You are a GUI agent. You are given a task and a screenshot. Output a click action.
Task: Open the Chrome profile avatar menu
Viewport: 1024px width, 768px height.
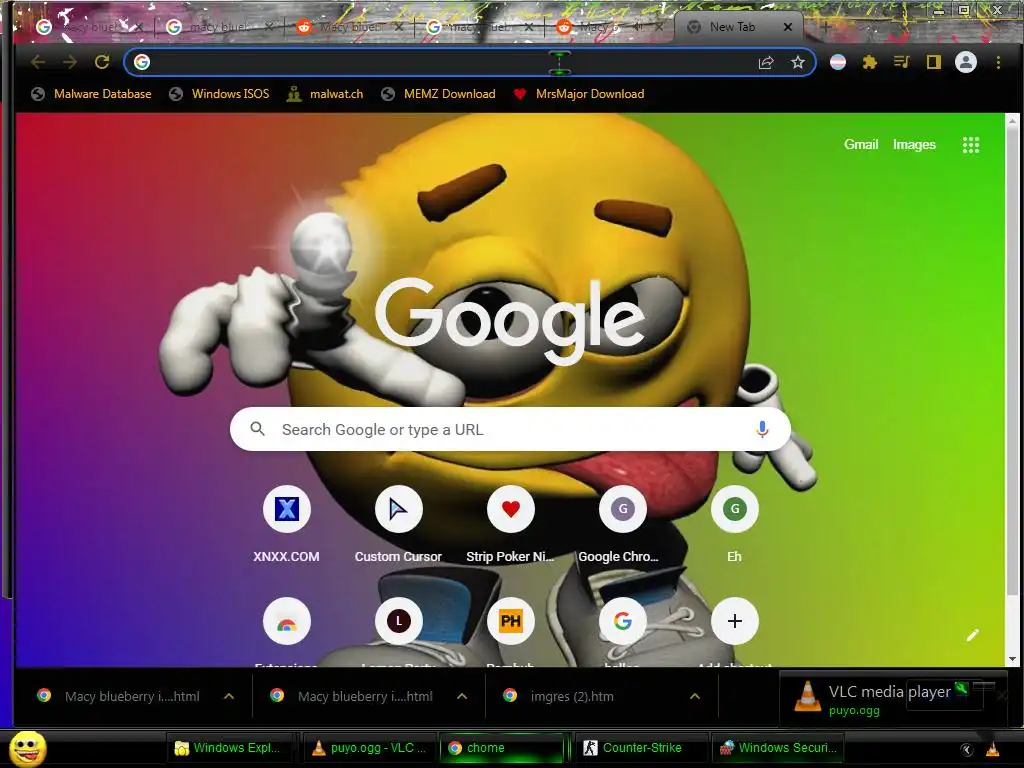click(966, 62)
